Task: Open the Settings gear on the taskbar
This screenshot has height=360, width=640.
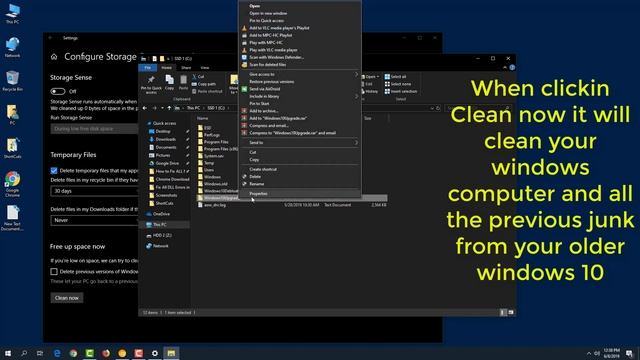Action: coord(155,353)
